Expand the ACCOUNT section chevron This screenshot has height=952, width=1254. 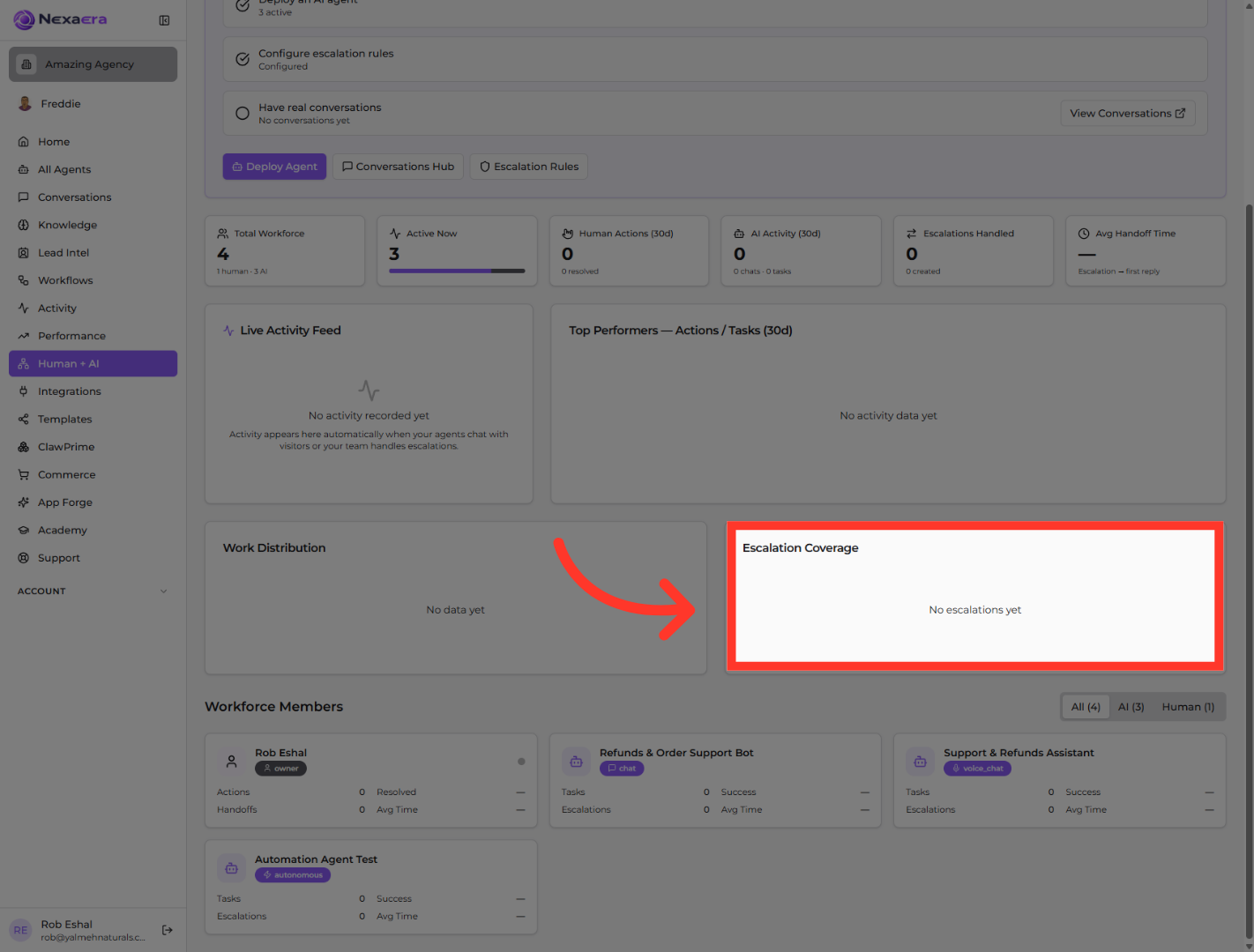[163, 591]
